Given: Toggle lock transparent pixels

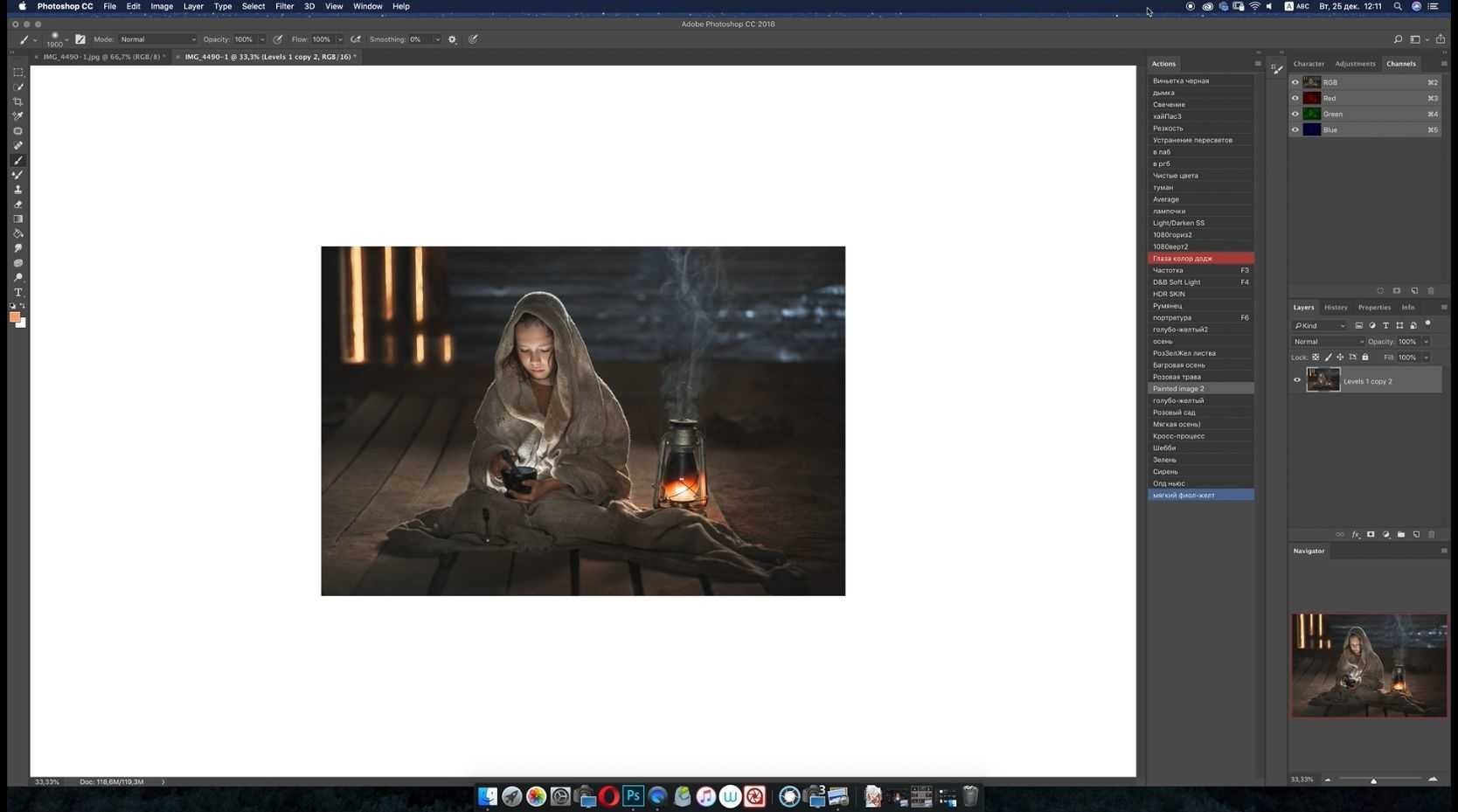Looking at the screenshot, I should [x=1316, y=357].
